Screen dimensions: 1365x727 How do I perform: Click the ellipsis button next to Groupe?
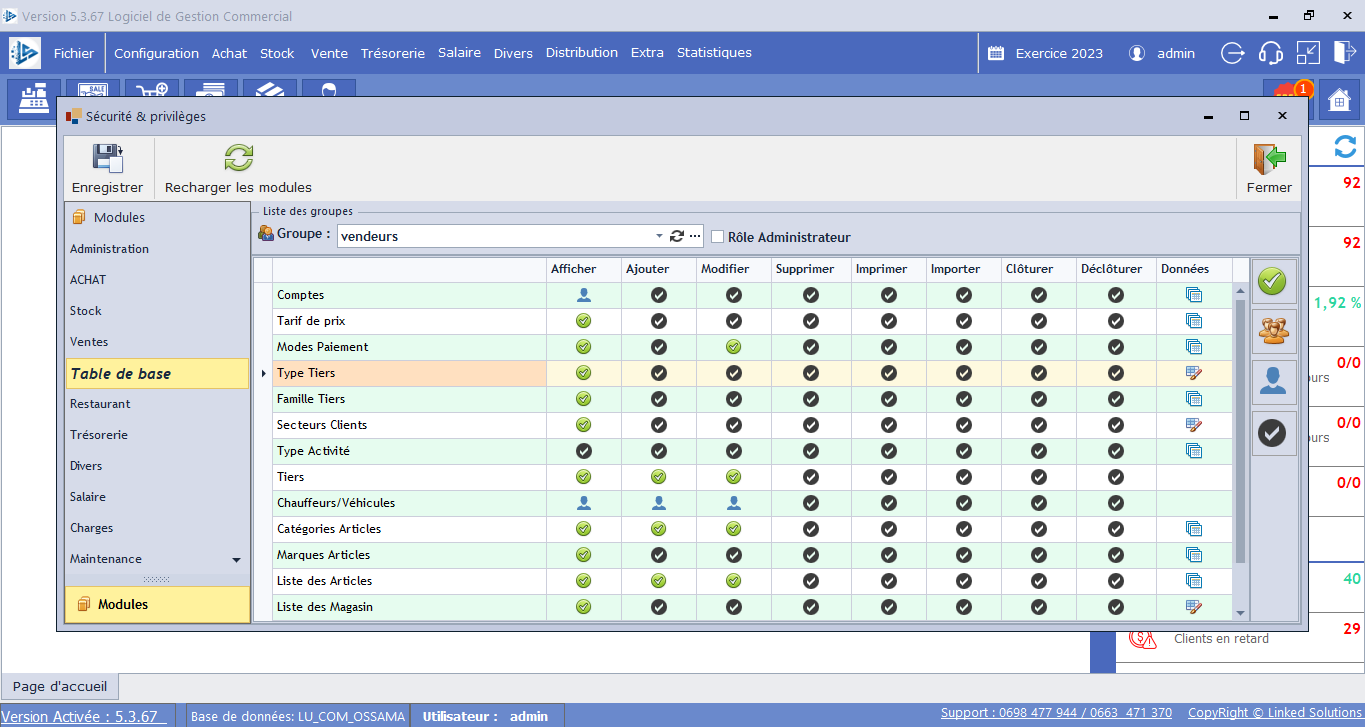click(x=695, y=236)
